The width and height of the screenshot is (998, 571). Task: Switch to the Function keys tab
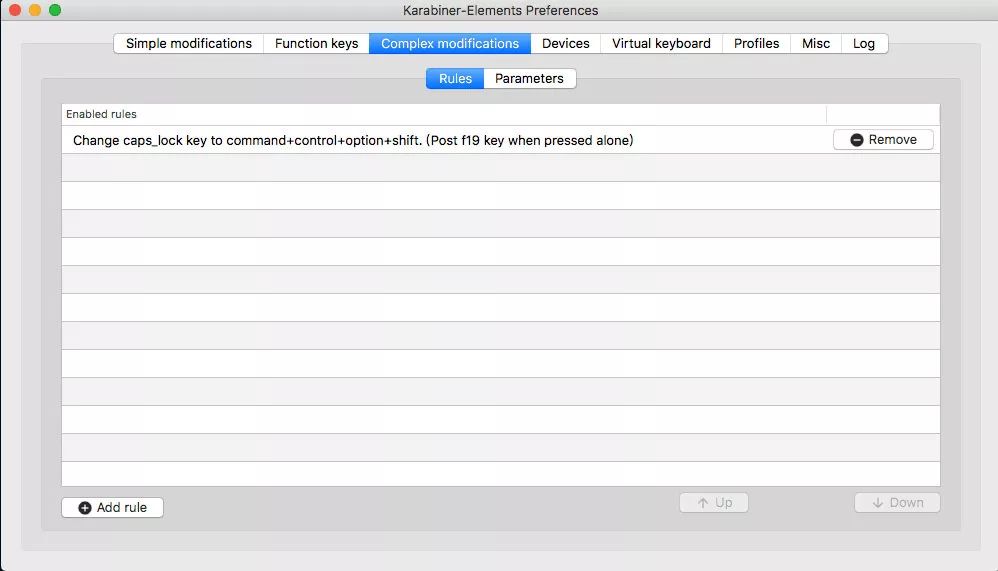[316, 43]
